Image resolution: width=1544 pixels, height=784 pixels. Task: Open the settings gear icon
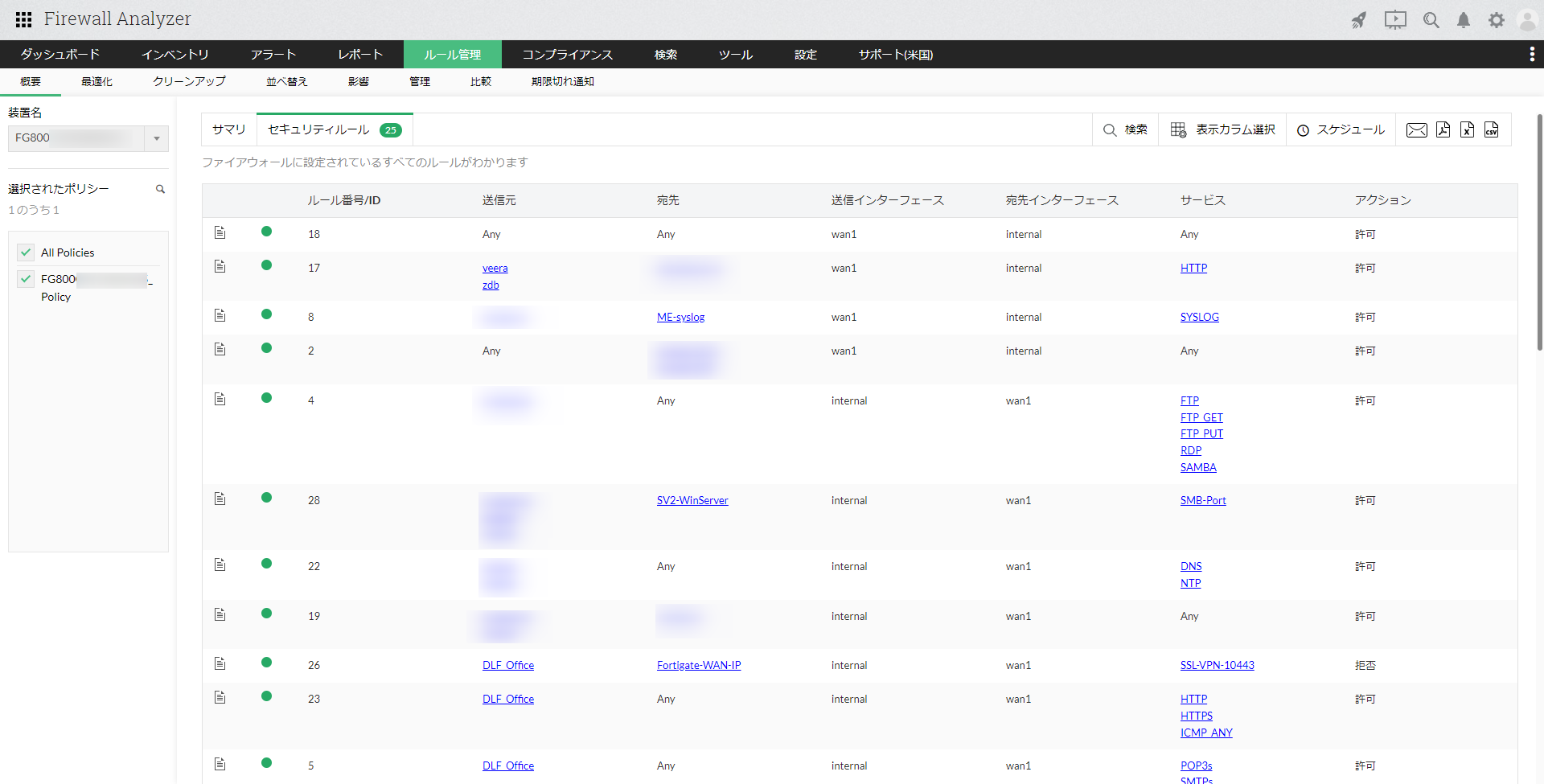(1496, 20)
